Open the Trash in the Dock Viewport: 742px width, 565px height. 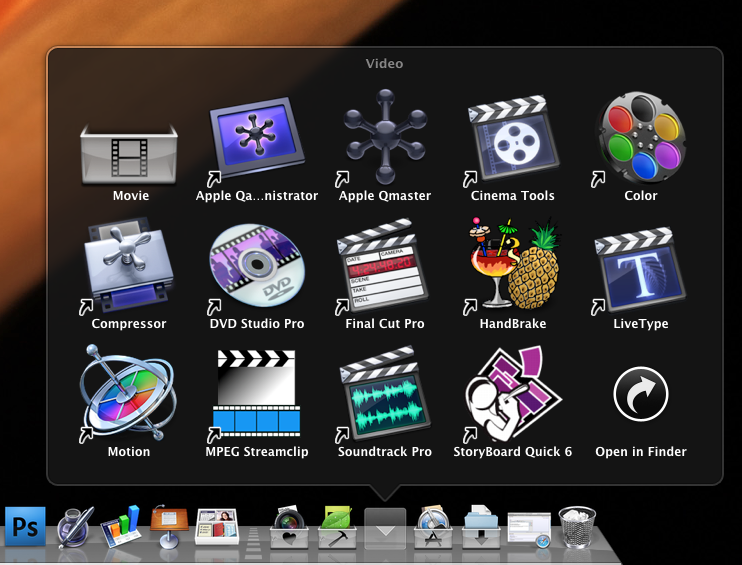(577, 527)
